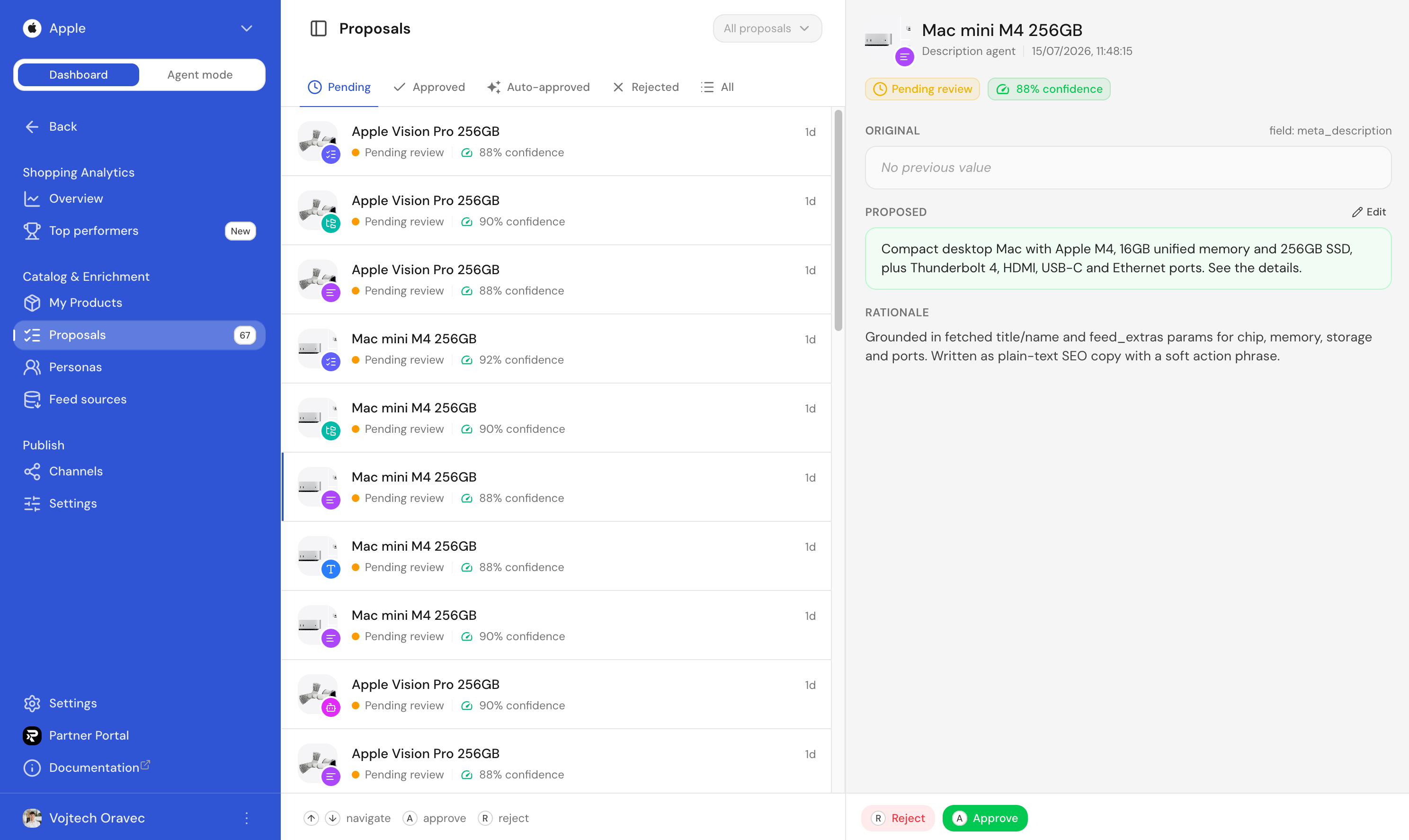Toggle the sidebar panel icon beside Proposals
1409x840 pixels.
coord(319,28)
